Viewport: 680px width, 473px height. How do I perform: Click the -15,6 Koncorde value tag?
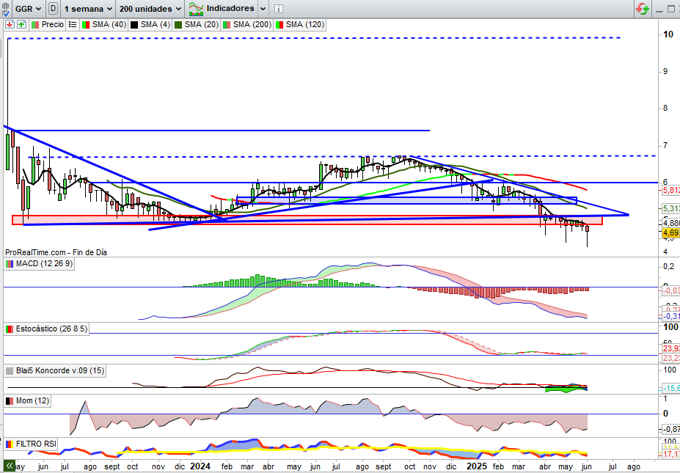671,388
